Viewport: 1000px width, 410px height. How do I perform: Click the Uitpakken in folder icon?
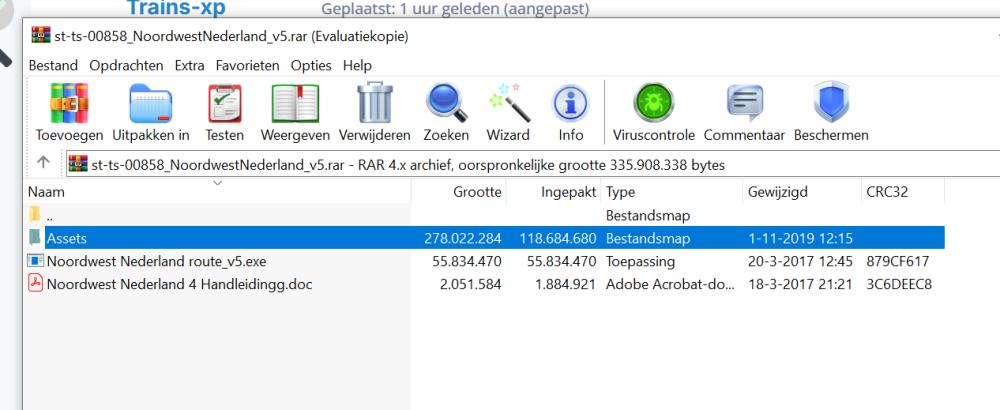pyautogui.click(x=151, y=103)
